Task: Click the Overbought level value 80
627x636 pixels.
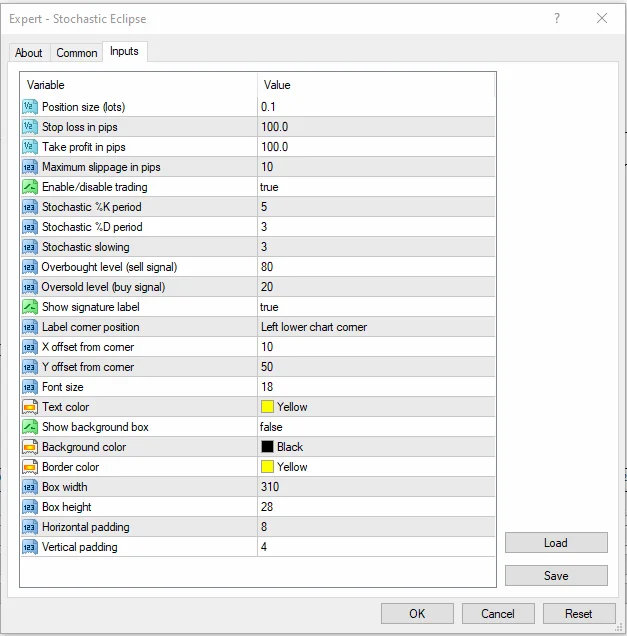Action: pyautogui.click(x=376, y=267)
